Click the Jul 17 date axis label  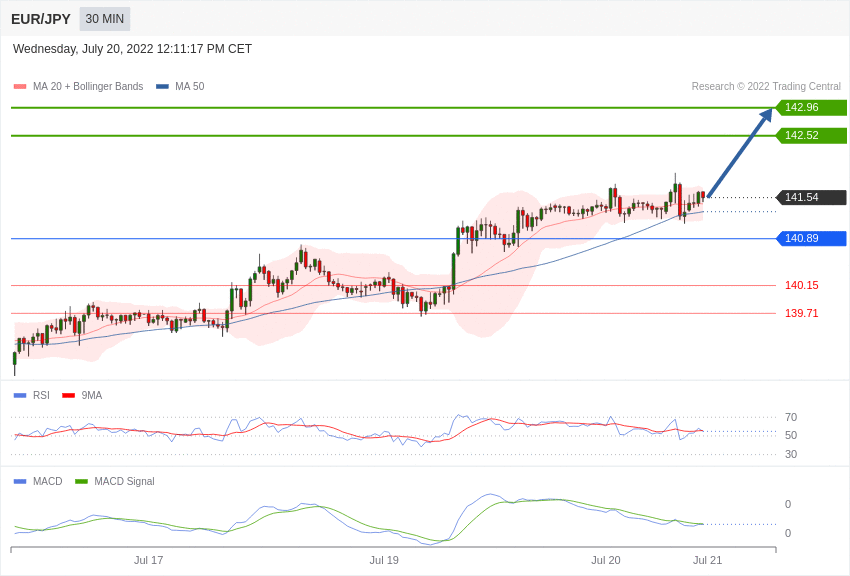(x=149, y=560)
